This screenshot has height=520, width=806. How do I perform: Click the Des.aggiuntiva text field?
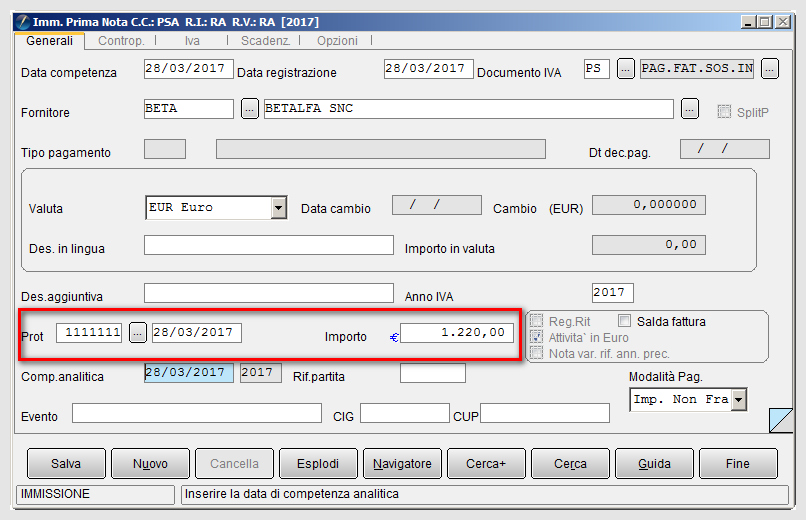(269, 293)
